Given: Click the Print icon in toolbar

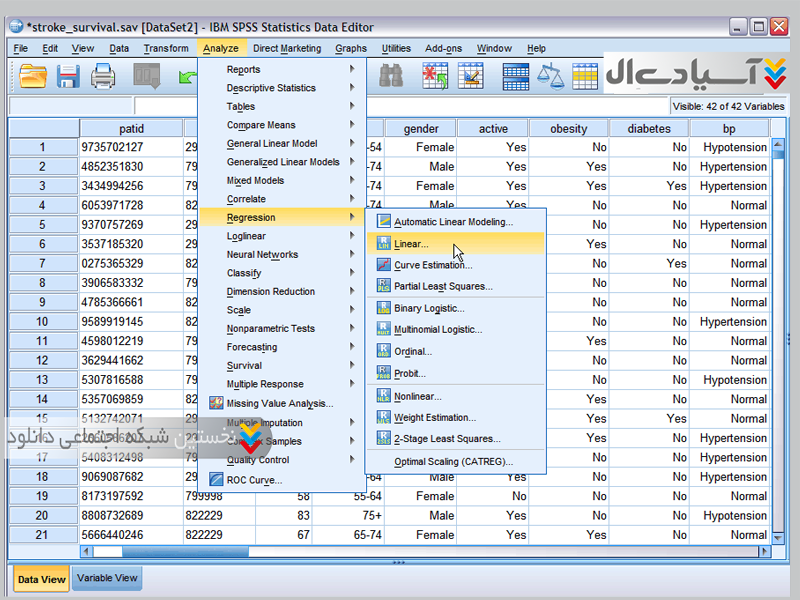Looking at the screenshot, I should pyautogui.click(x=103, y=76).
